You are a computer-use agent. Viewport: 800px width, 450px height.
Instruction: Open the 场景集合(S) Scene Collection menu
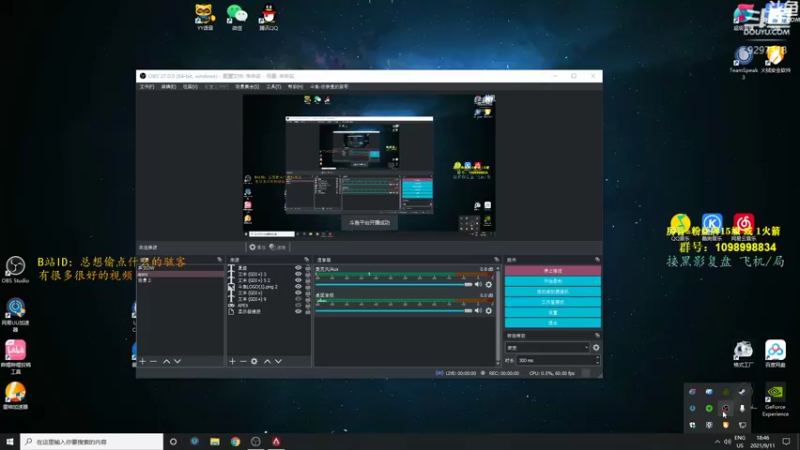tap(247, 87)
